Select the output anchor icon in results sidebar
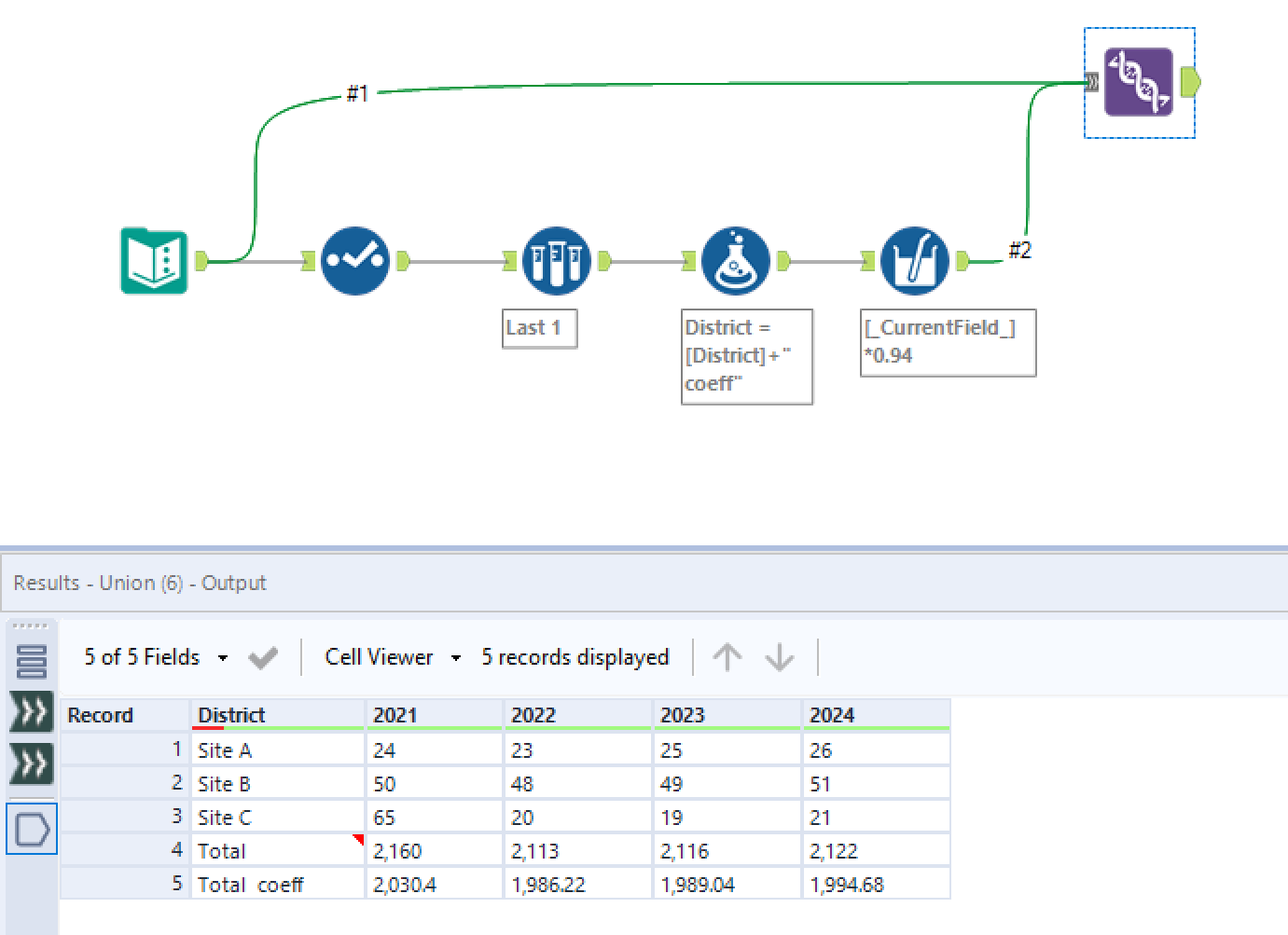This screenshot has height=935, width=1288. tap(32, 828)
